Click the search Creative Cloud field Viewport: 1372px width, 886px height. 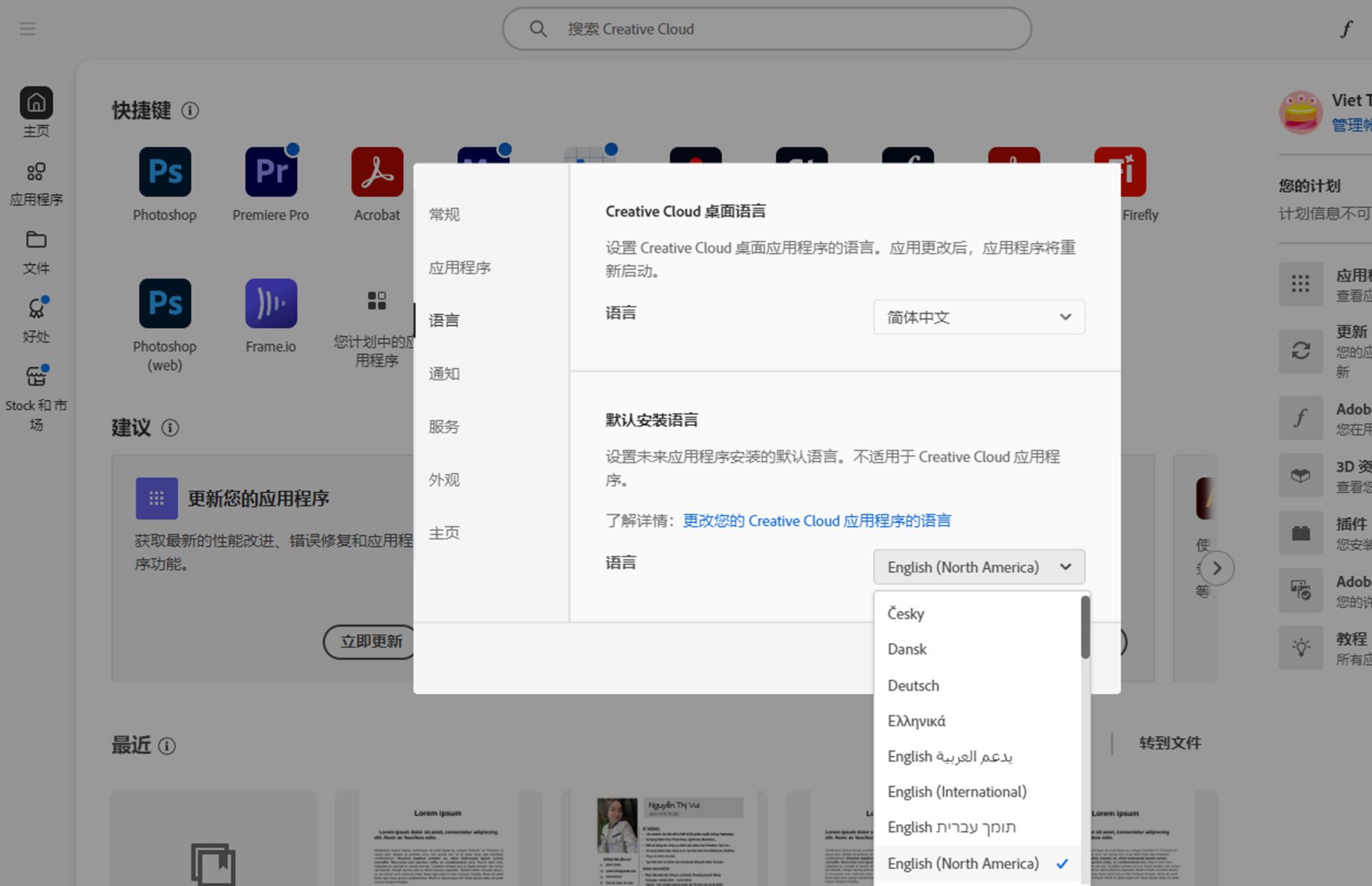767,29
